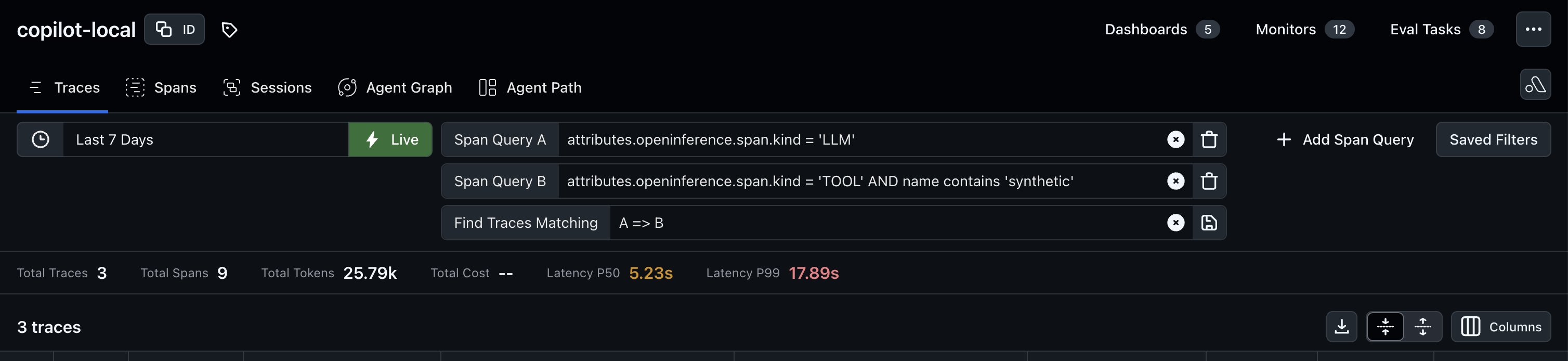Clear Span Query A with the x icon
This screenshot has height=361, width=1568.
[1176, 139]
